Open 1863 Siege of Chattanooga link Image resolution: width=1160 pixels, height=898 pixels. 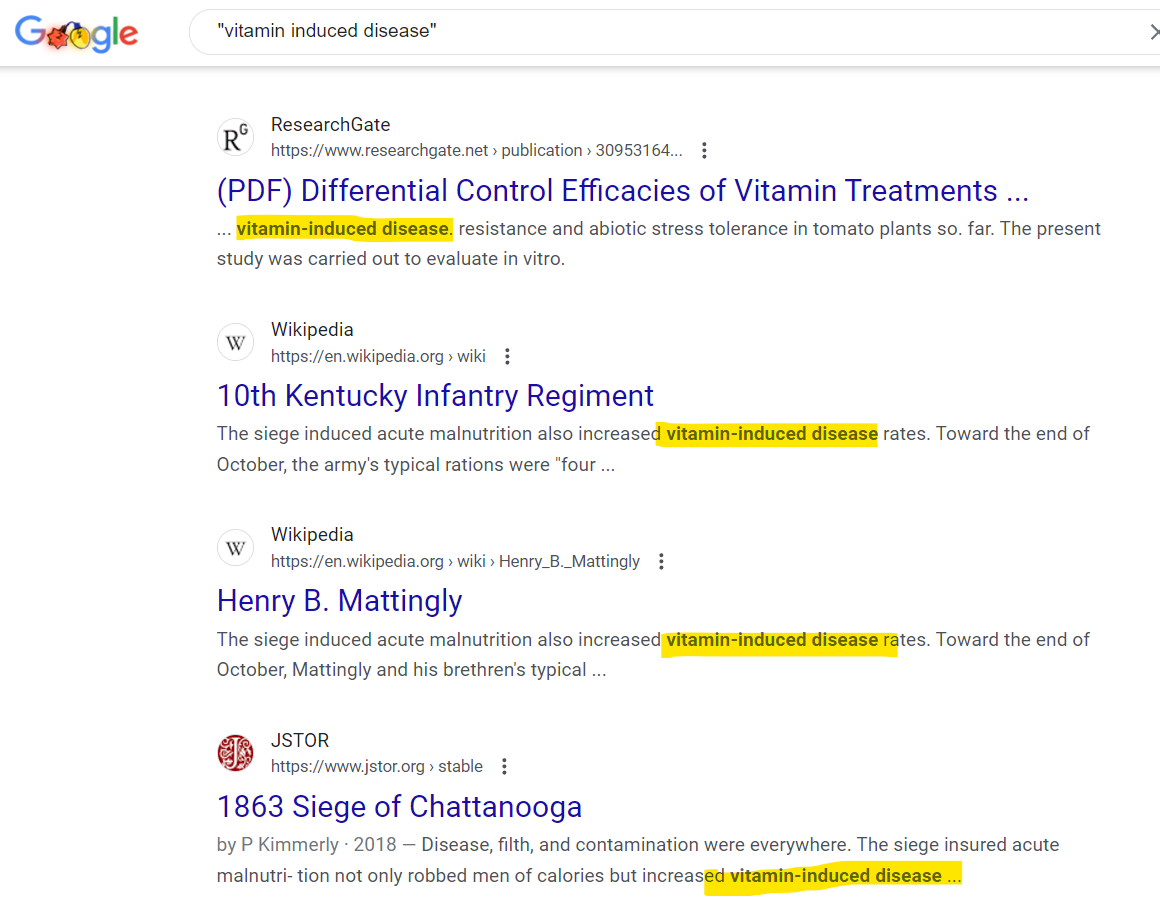(x=399, y=806)
